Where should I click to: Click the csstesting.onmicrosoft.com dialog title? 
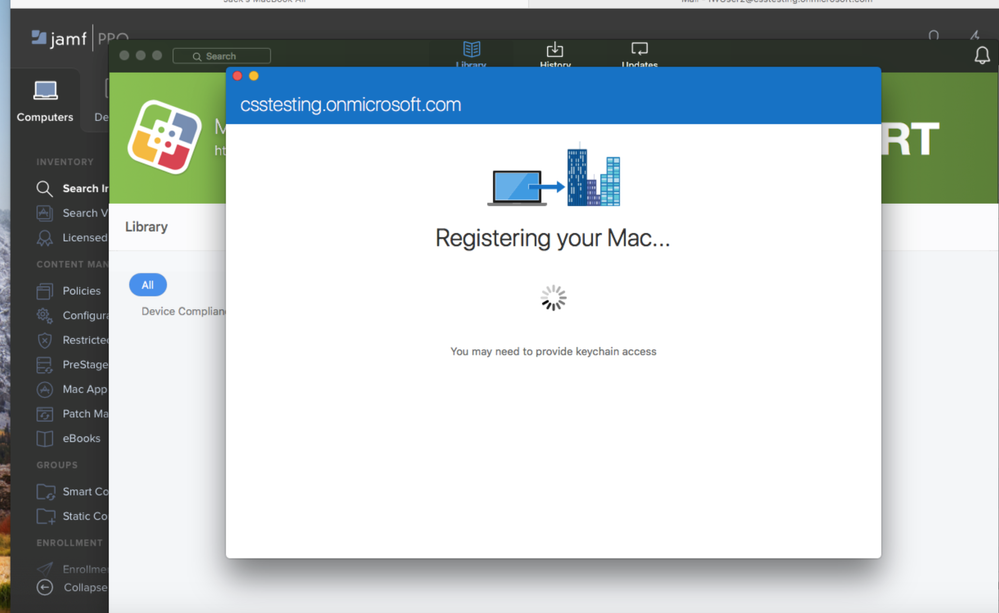point(350,105)
